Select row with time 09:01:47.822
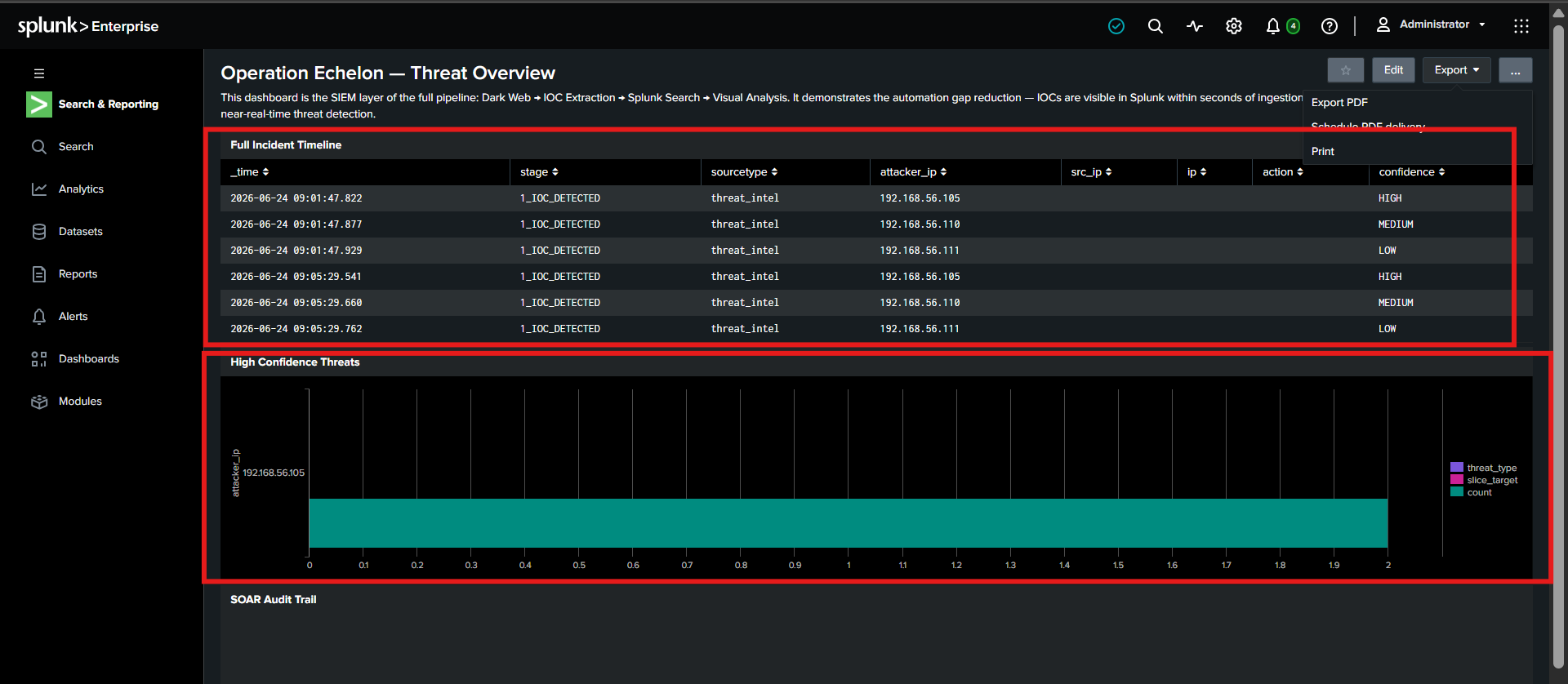The width and height of the screenshot is (1568, 684). point(876,198)
